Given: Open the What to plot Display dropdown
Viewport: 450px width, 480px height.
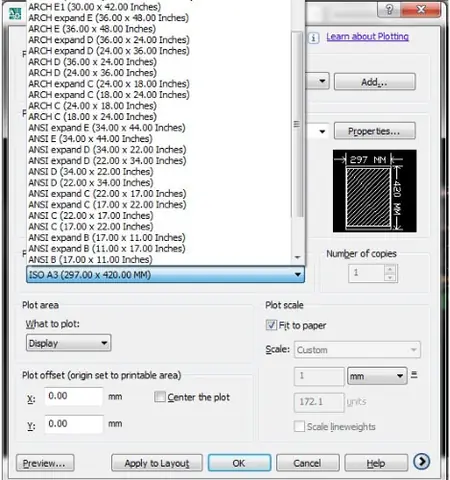Looking at the screenshot, I should (x=68, y=343).
